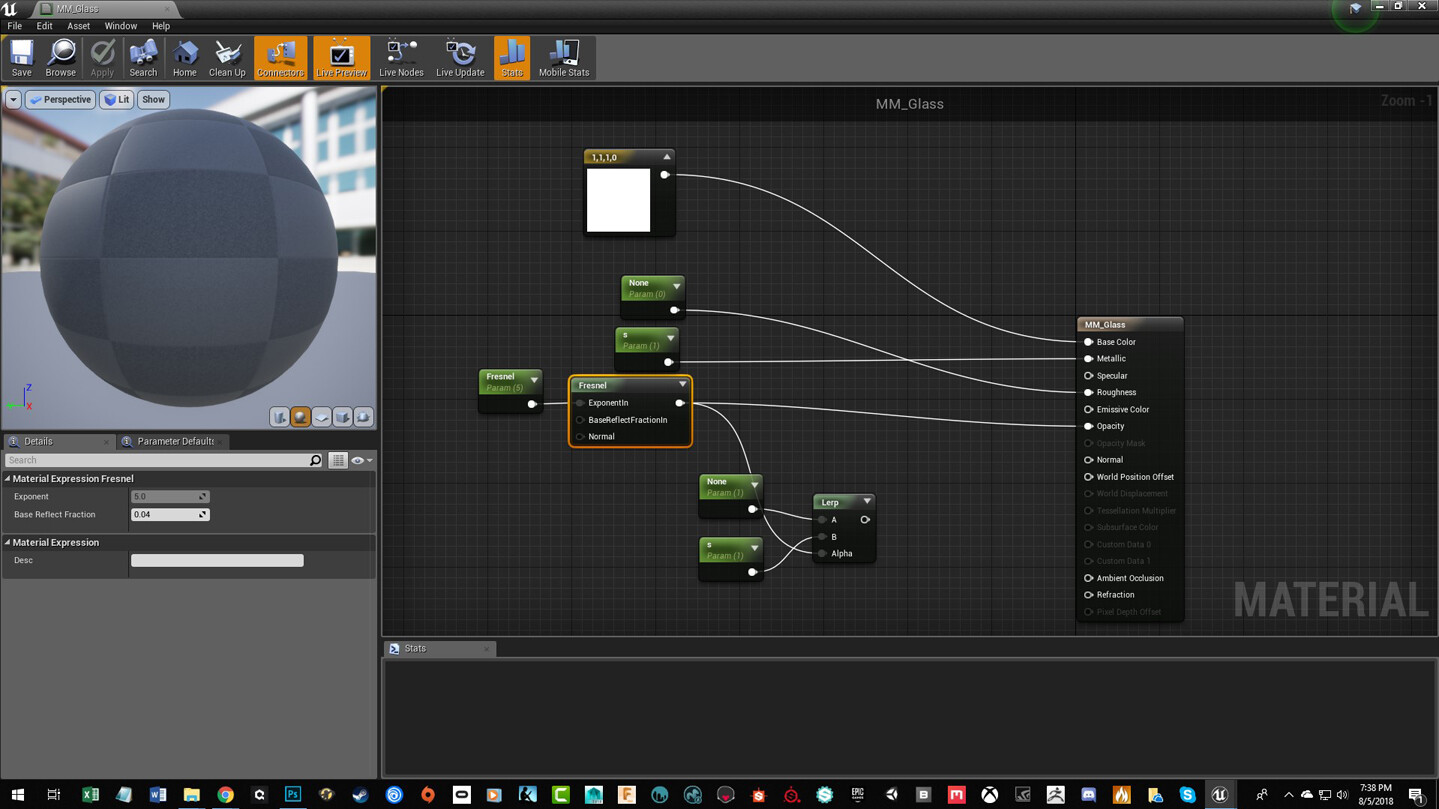Viewport: 1439px width, 809px height.
Task: Save the MM_Glass material
Action: [21, 59]
